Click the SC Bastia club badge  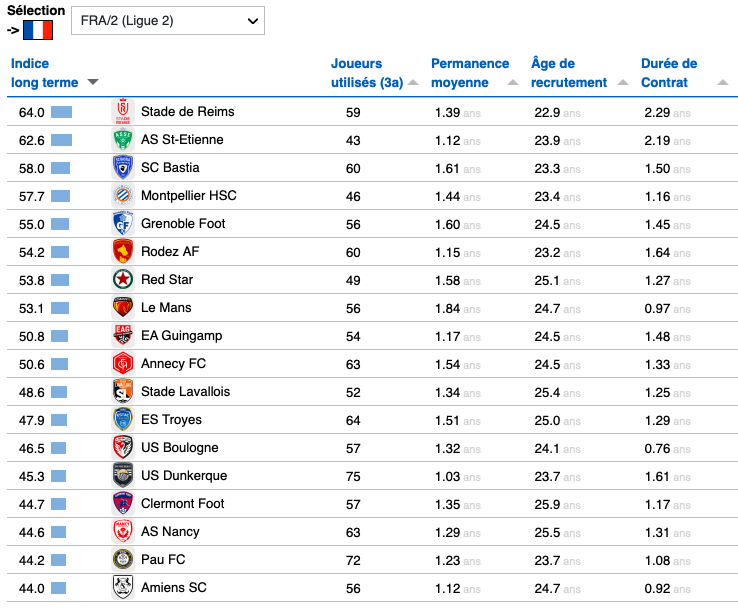click(x=123, y=168)
